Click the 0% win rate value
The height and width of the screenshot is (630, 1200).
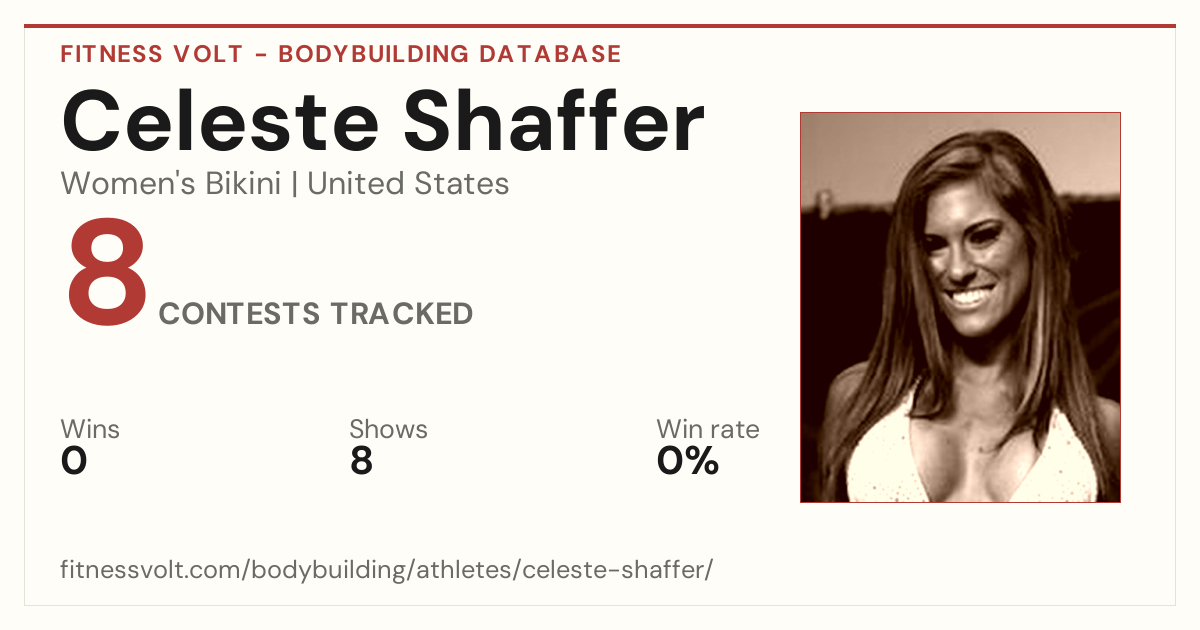tap(688, 461)
